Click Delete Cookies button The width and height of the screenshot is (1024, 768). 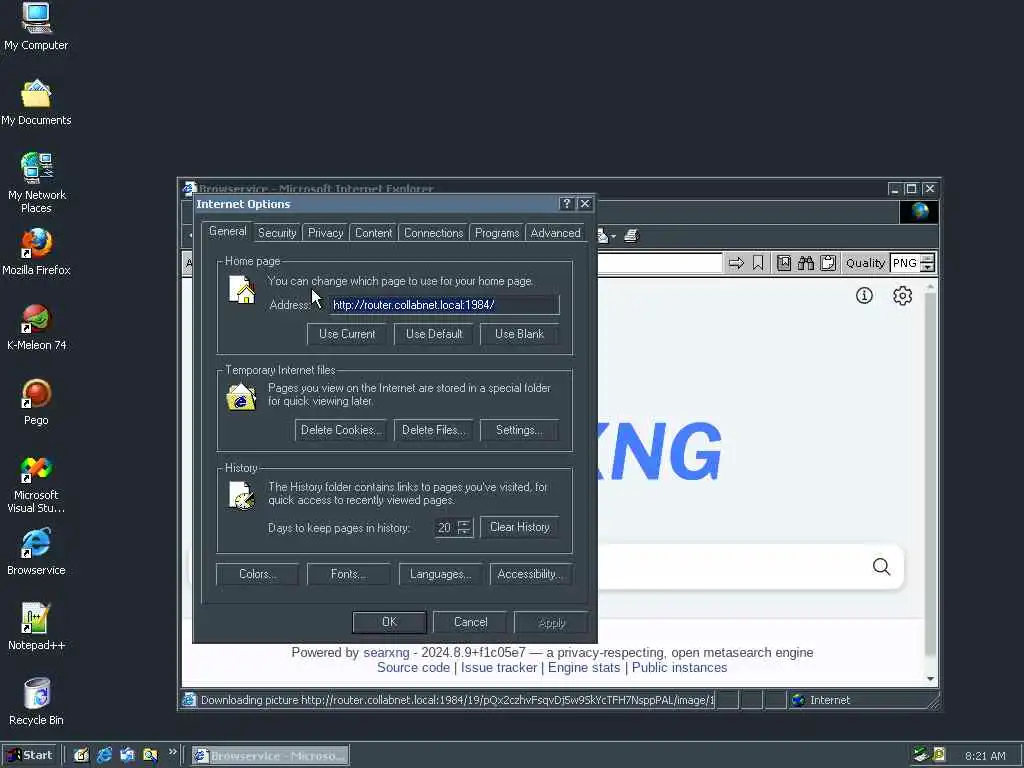click(341, 430)
